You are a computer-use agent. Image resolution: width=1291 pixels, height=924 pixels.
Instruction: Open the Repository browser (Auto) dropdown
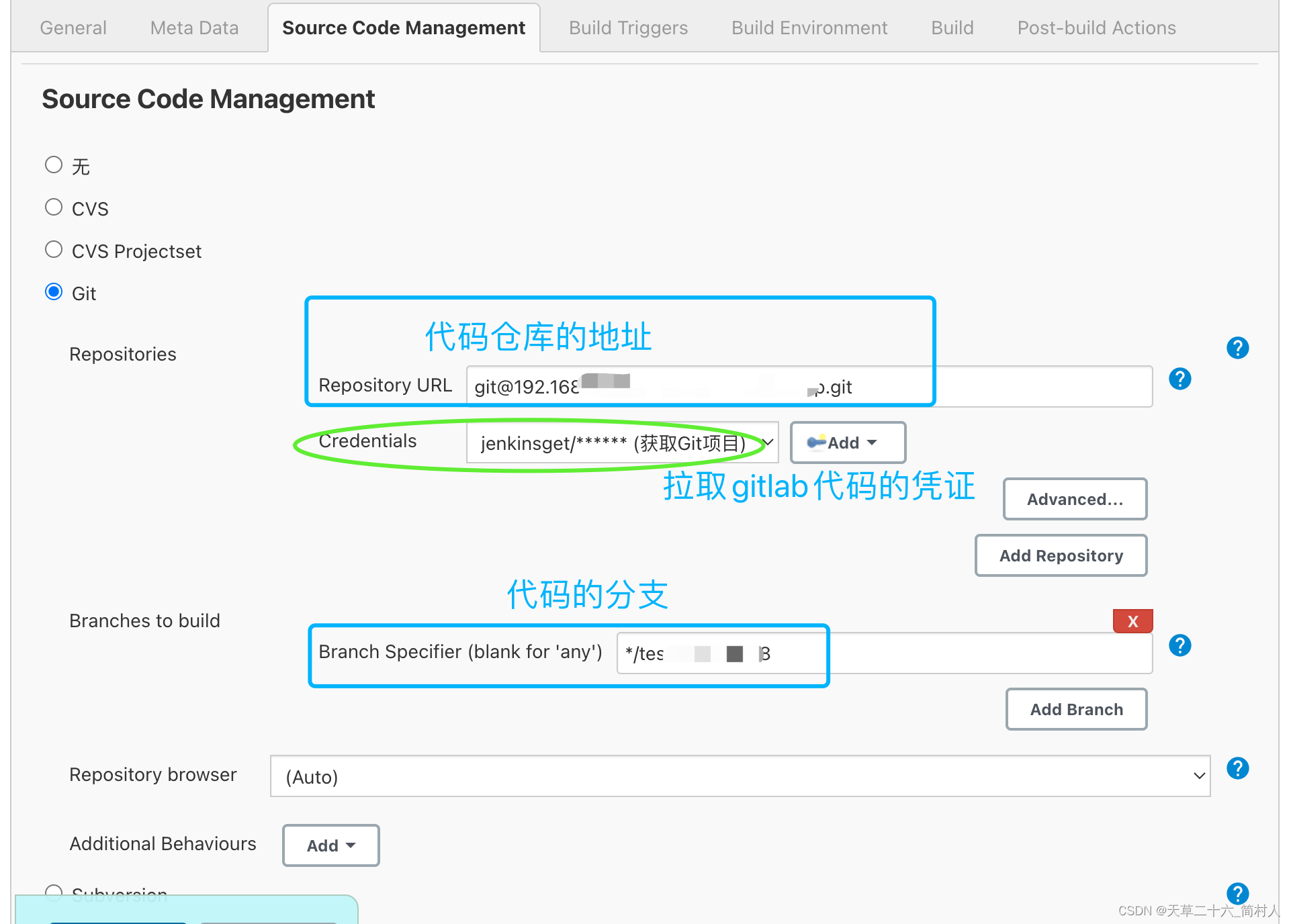click(x=740, y=776)
